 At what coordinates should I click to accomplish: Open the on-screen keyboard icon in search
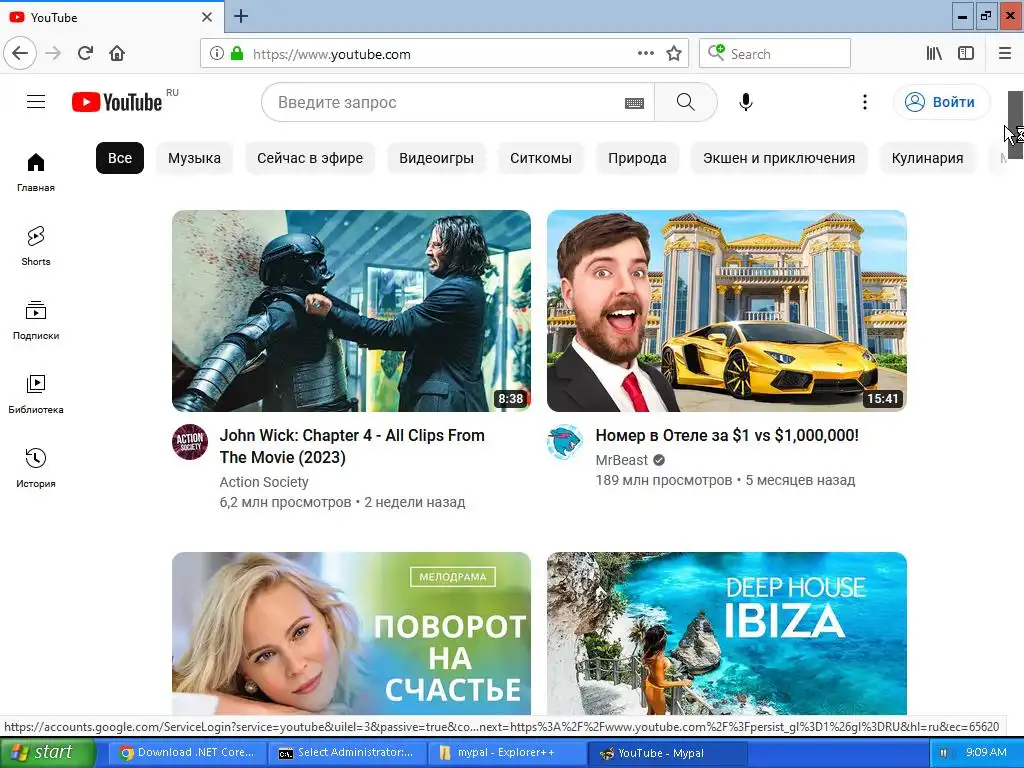[634, 103]
